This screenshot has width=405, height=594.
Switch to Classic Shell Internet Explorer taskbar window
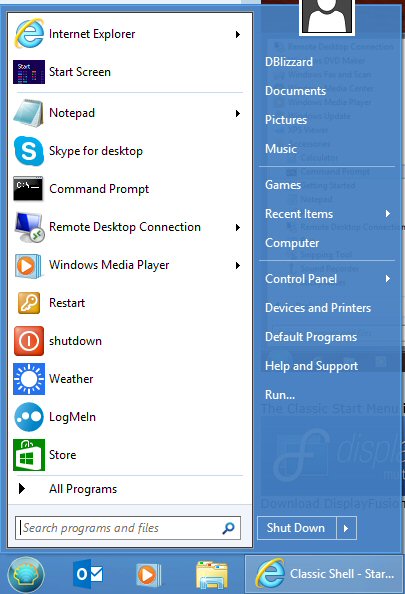(x=324, y=574)
